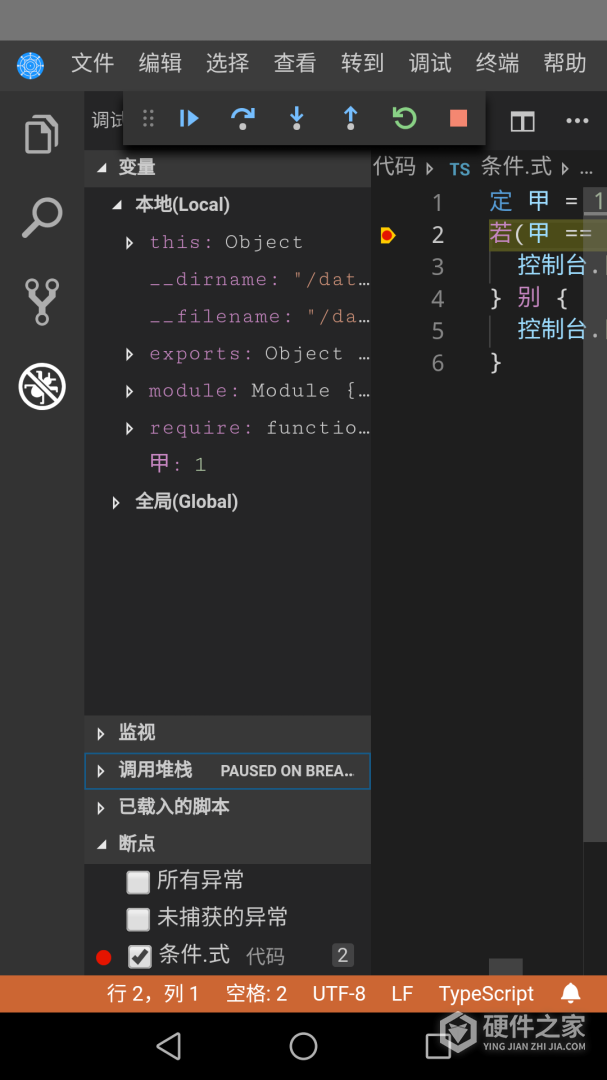This screenshot has width=607, height=1080.
Task: Stop the debugger with red square
Action: 458,119
